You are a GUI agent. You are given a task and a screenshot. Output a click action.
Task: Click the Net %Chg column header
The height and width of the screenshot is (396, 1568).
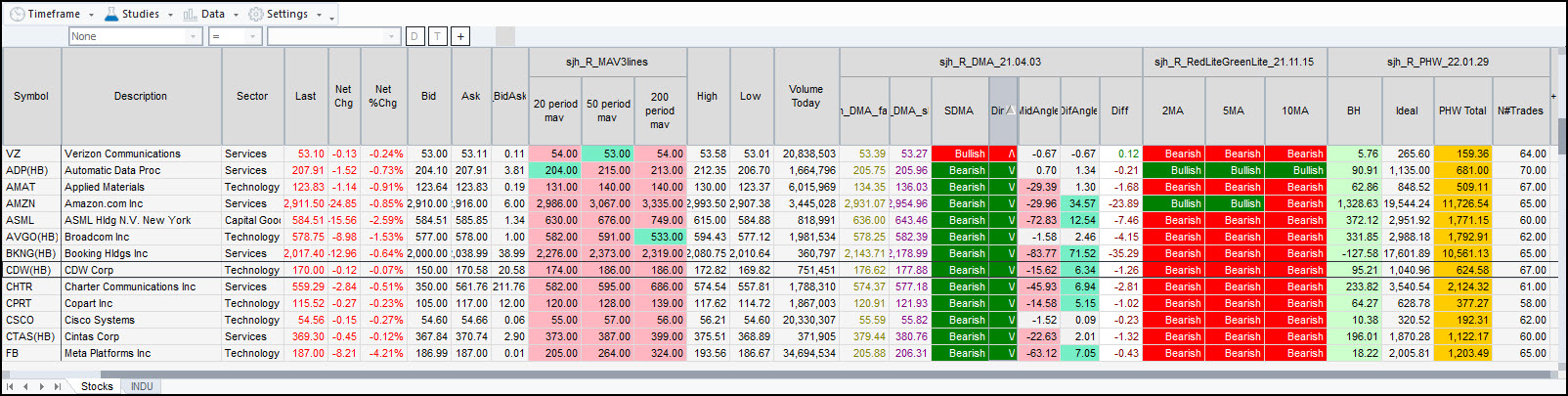[x=383, y=96]
